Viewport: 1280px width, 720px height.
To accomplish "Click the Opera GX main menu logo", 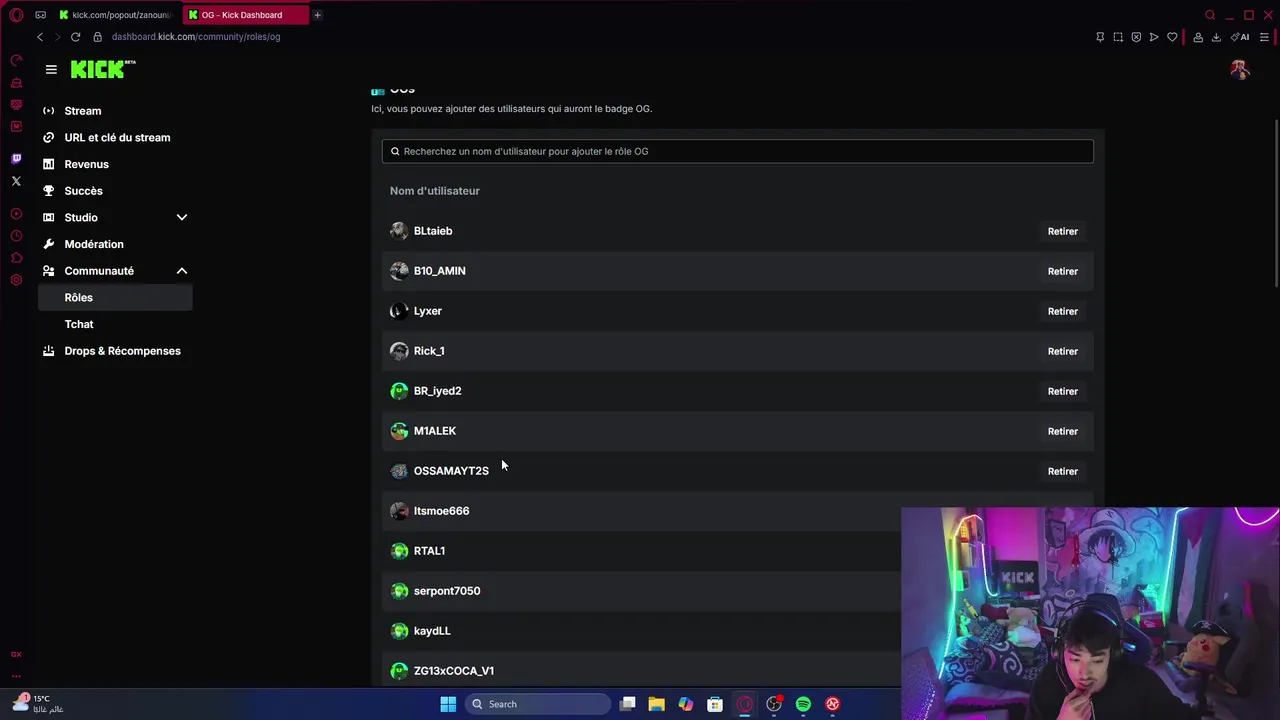I will pos(16,15).
